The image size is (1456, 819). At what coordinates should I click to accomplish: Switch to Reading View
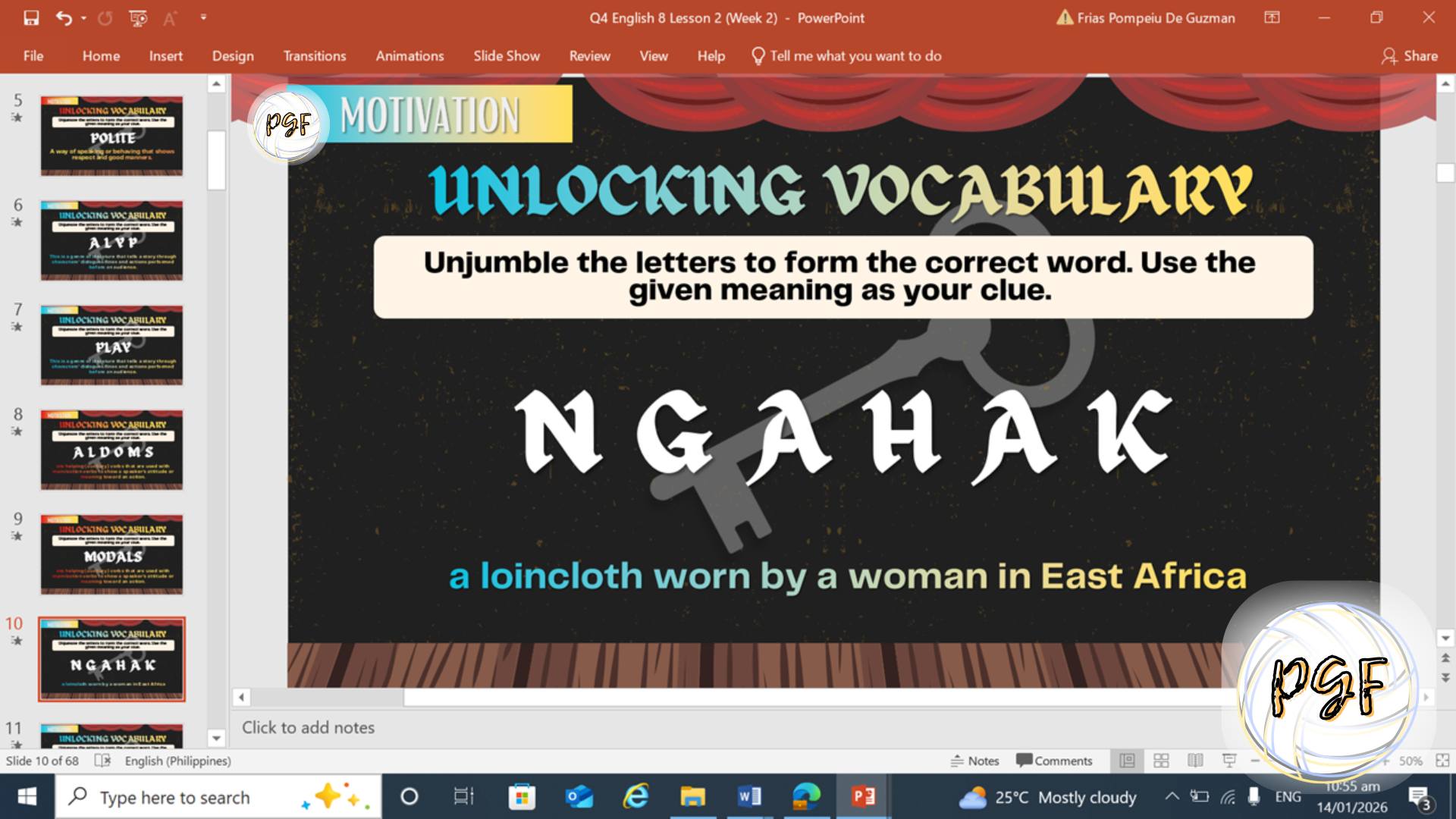(1195, 761)
